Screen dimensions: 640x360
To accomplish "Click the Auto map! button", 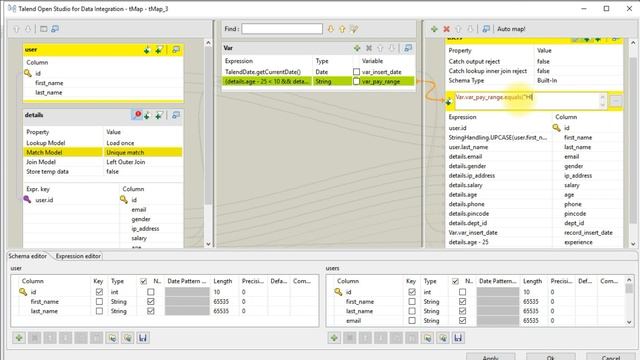I will point(511,29).
